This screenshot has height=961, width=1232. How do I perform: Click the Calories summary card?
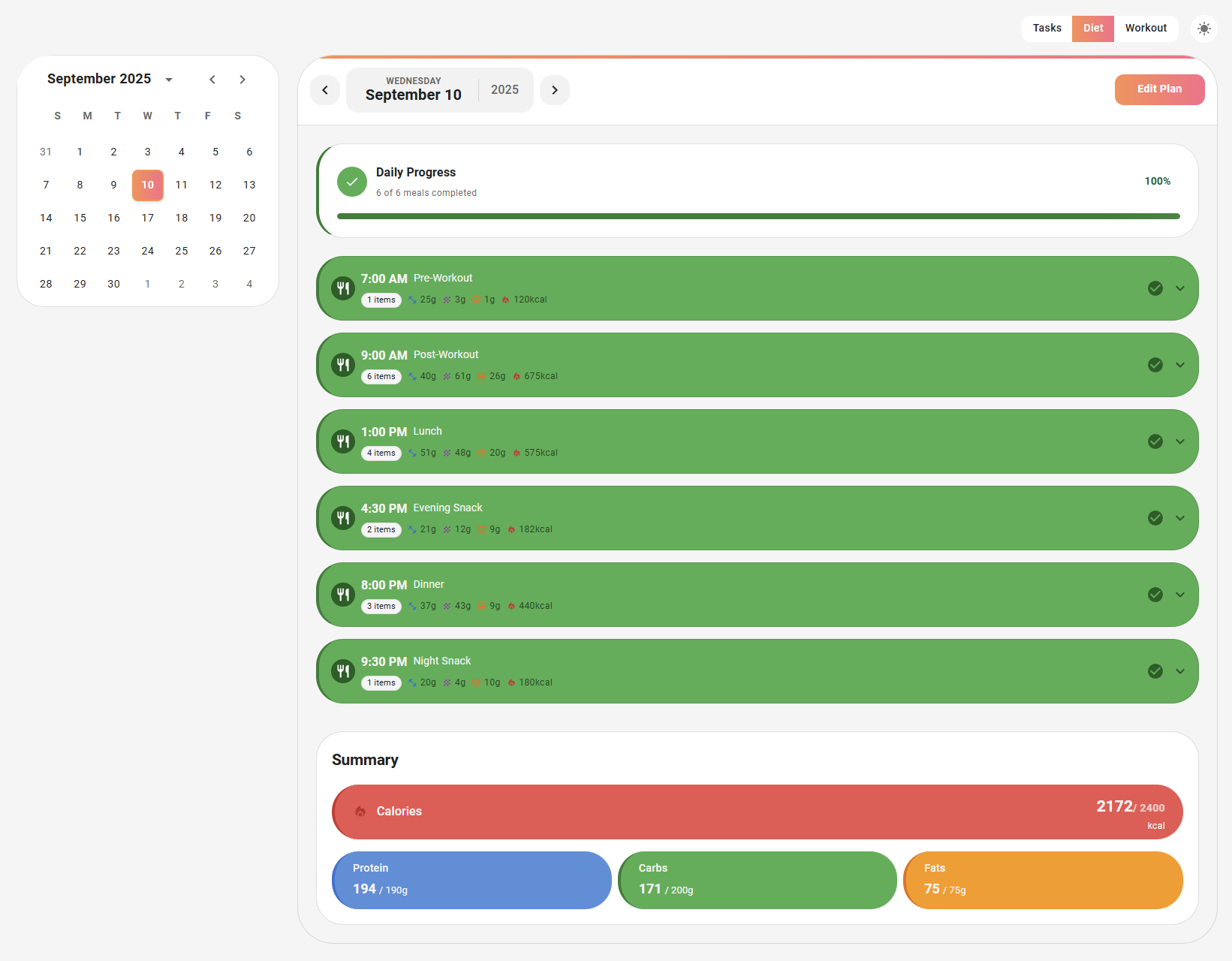(757, 812)
